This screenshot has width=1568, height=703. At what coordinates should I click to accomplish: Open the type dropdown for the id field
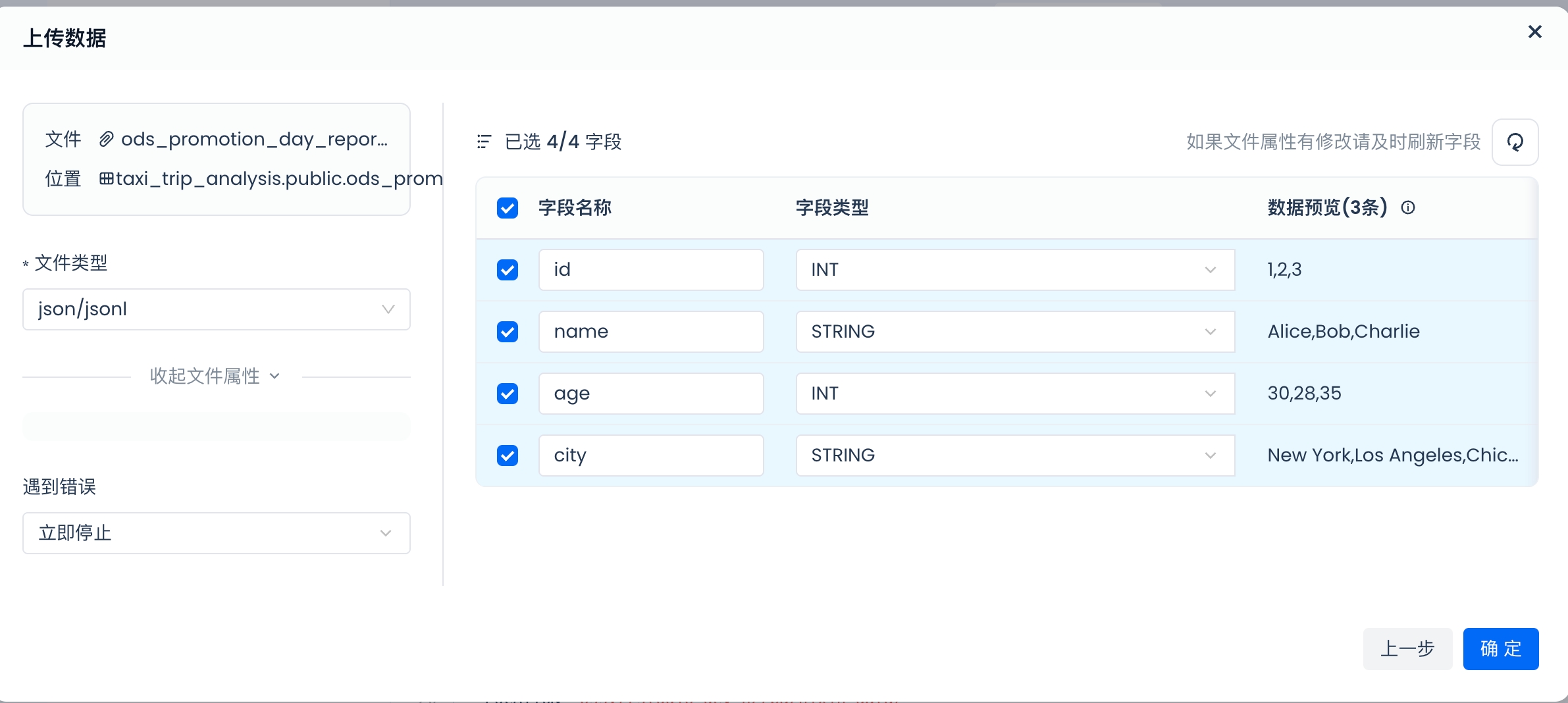(1014, 270)
